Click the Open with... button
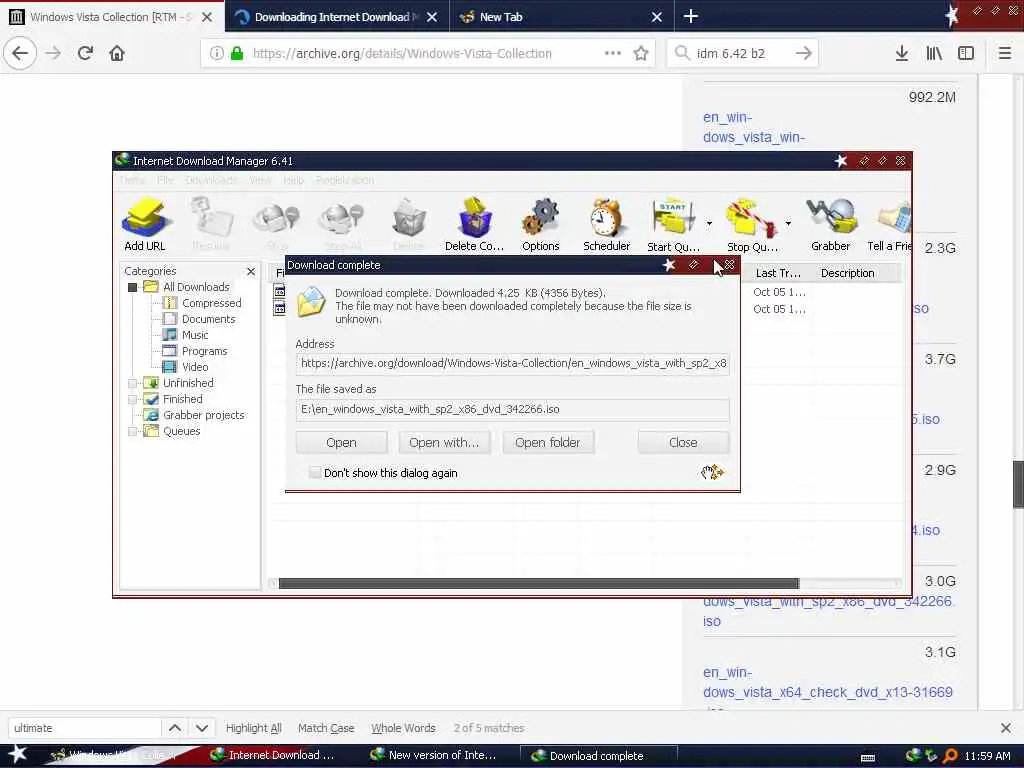Screen dimensions: 1024x768 pyautogui.click(x=444, y=442)
